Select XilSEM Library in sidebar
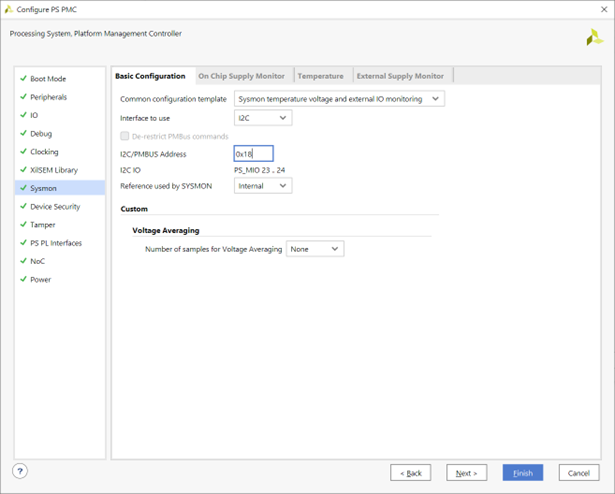The width and height of the screenshot is (615, 494). [60, 170]
